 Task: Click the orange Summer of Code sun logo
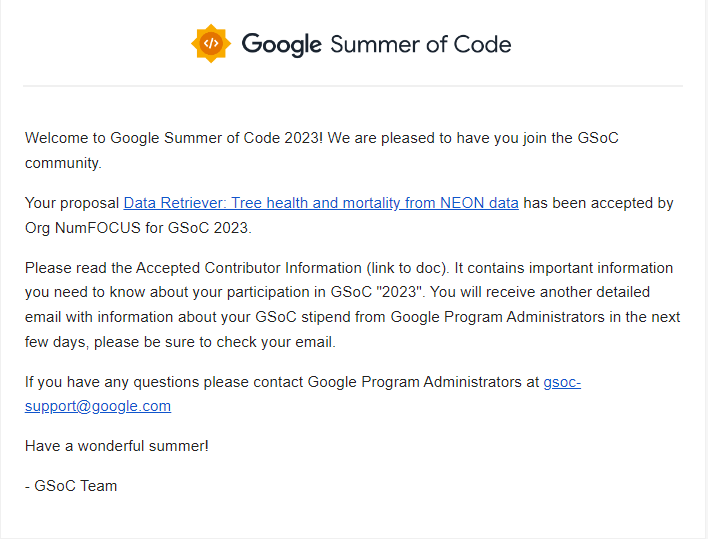(211, 43)
